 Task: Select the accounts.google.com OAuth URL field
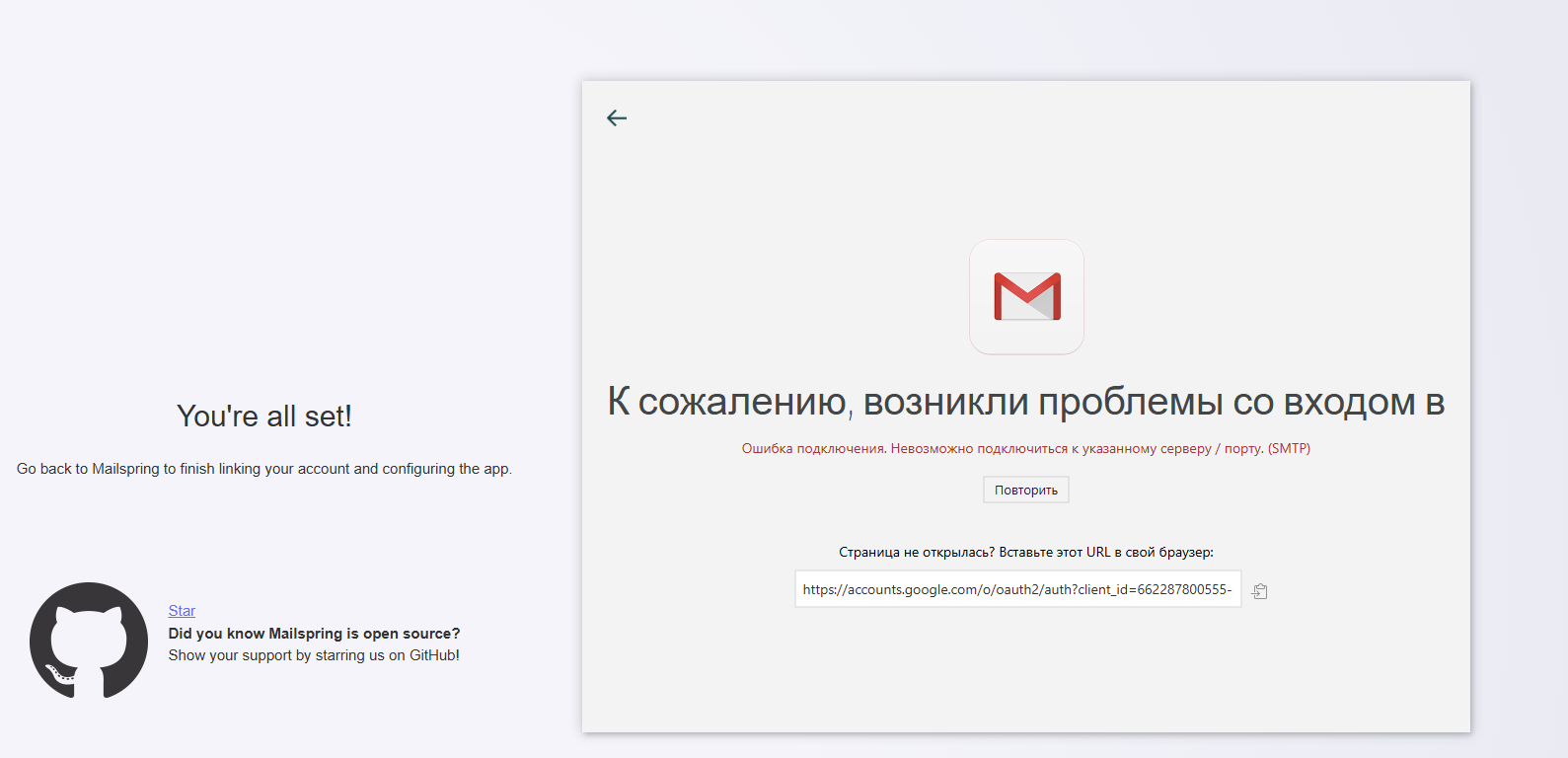pos(1018,589)
